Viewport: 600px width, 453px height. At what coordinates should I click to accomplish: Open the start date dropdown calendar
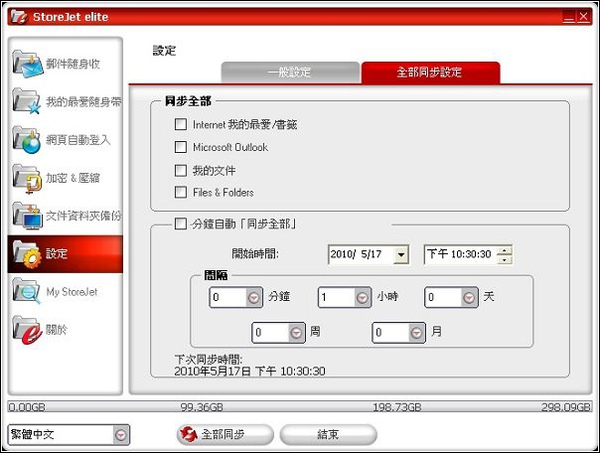(401, 255)
